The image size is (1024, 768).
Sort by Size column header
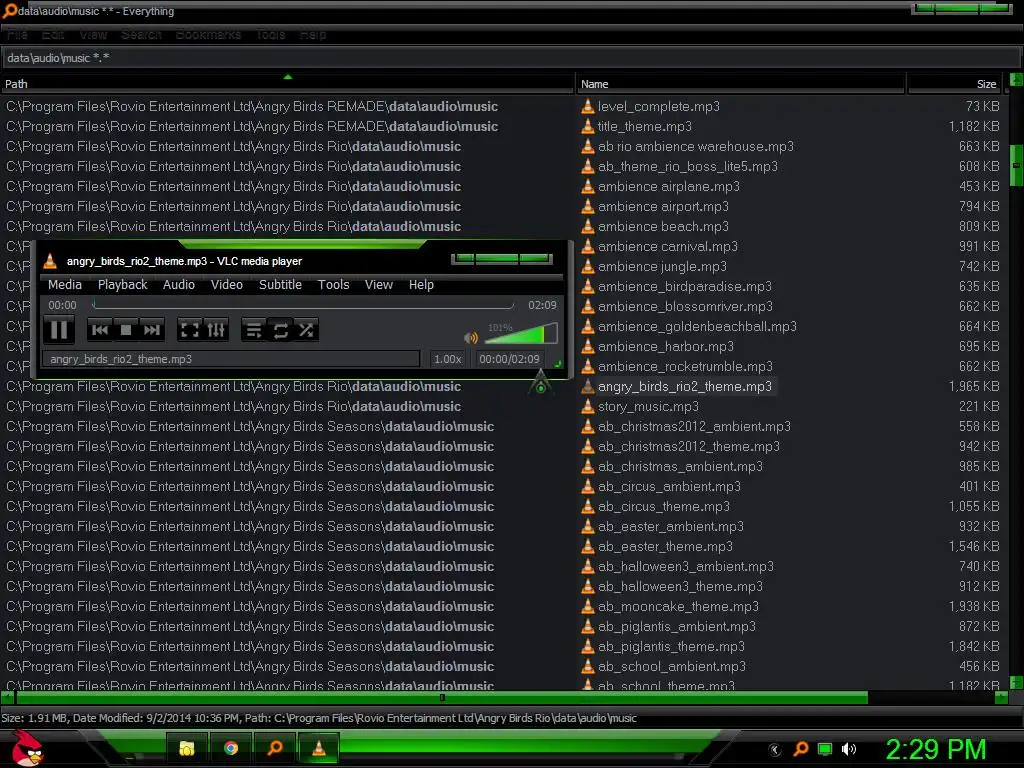(x=957, y=84)
